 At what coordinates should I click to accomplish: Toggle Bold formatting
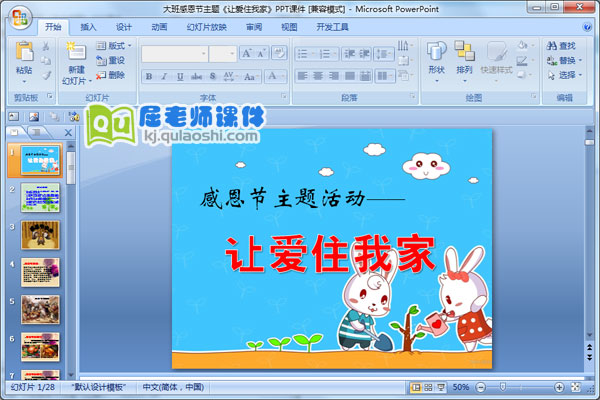tap(149, 76)
